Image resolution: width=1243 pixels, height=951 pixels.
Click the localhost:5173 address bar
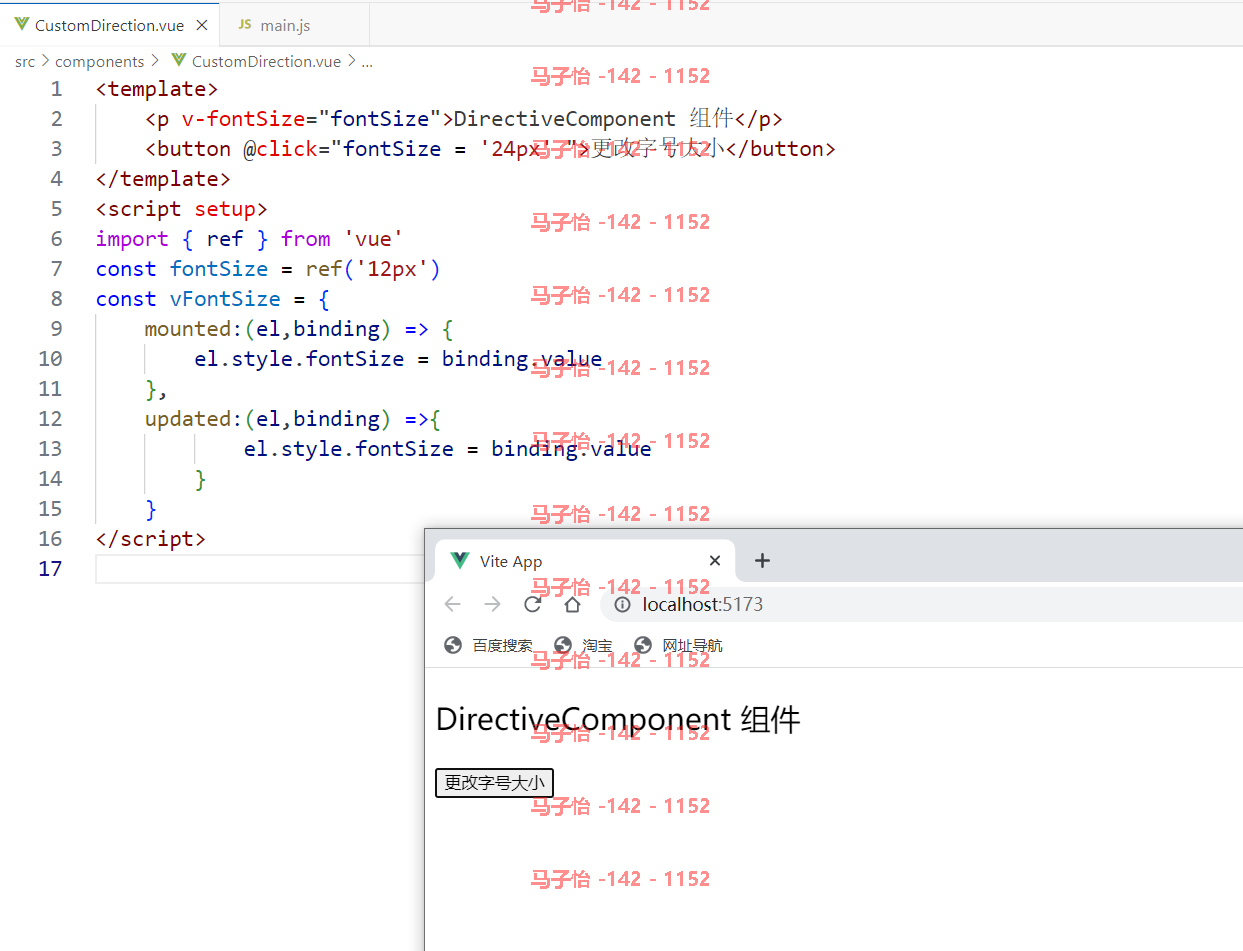(x=922, y=605)
